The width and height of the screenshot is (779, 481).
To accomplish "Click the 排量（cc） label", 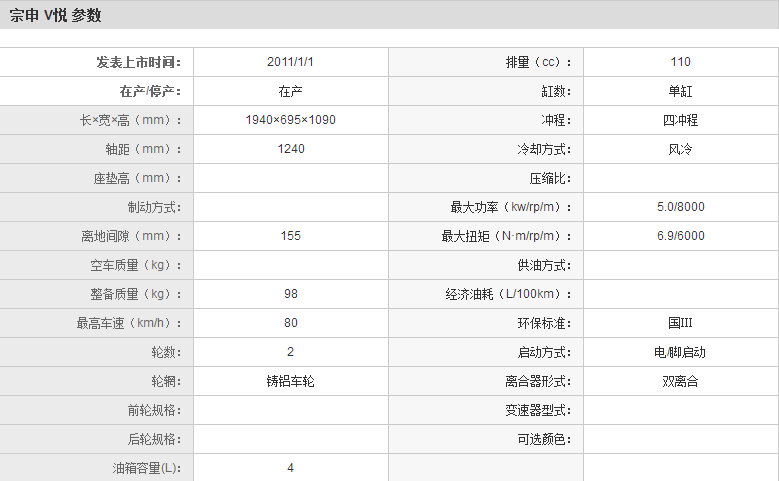I will pyautogui.click(x=538, y=62).
